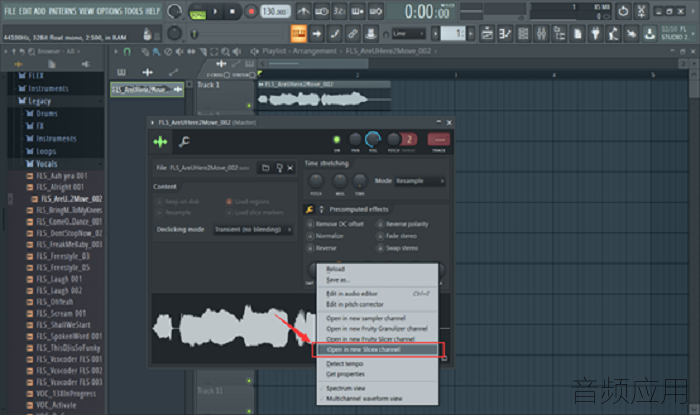Open the project info document icon
Viewport: 700px width, 415px height.
click(x=577, y=33)
